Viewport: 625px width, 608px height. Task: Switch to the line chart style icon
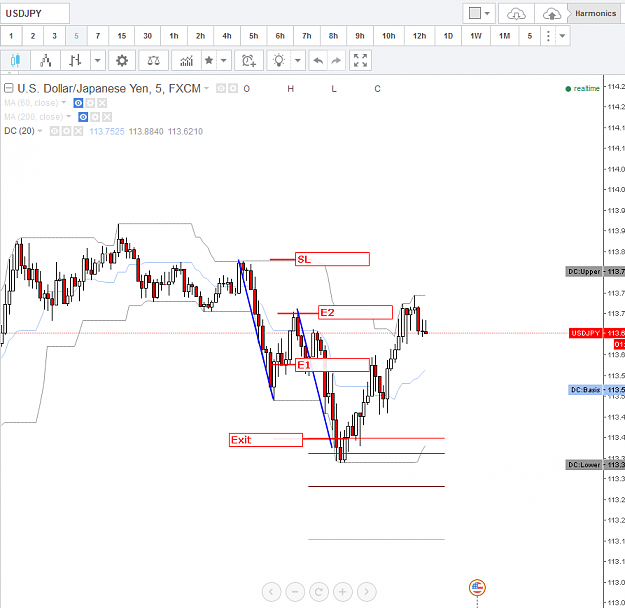point(45,61)
